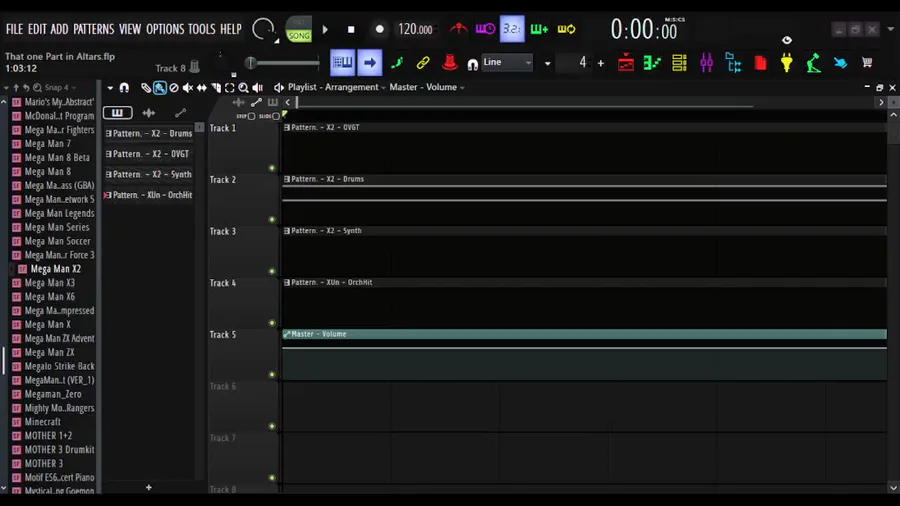Click the yellow multilink to controllers icon
The height and width of the screenshot is (506, 900).
pyautogui.click(x=423, y=63)
